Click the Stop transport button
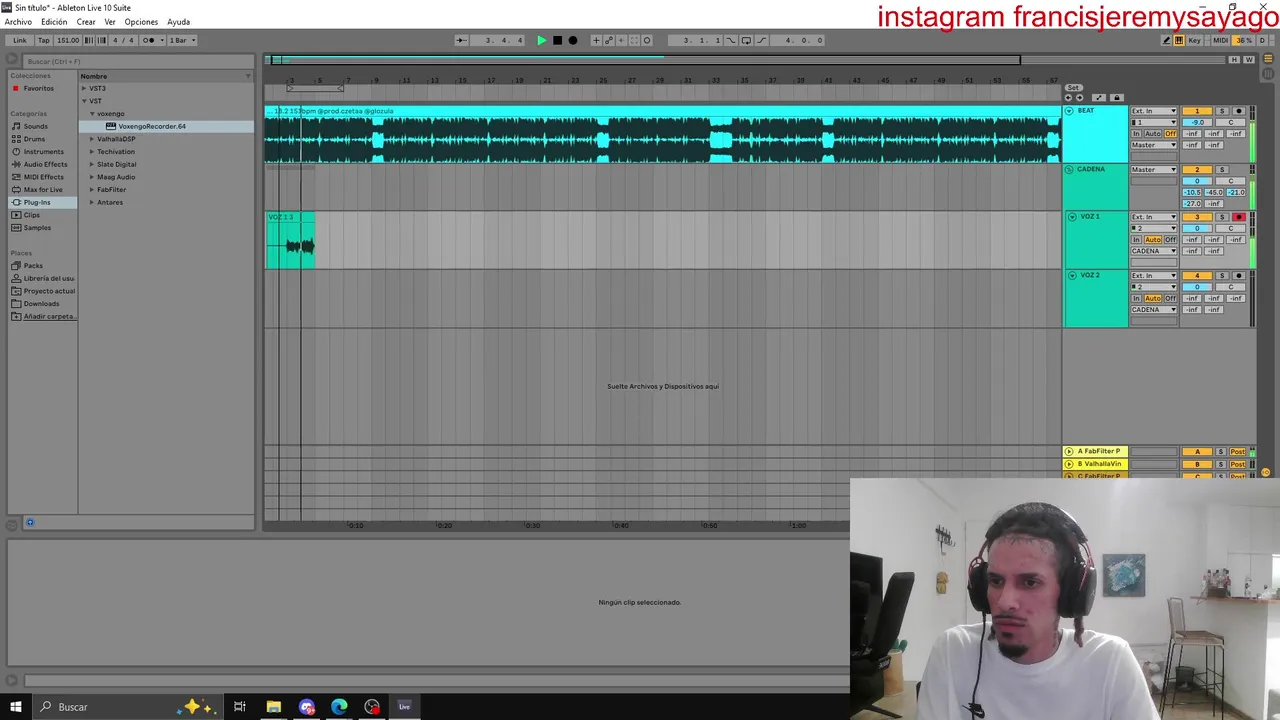The image size is (1280, 720). click(557, 40)
